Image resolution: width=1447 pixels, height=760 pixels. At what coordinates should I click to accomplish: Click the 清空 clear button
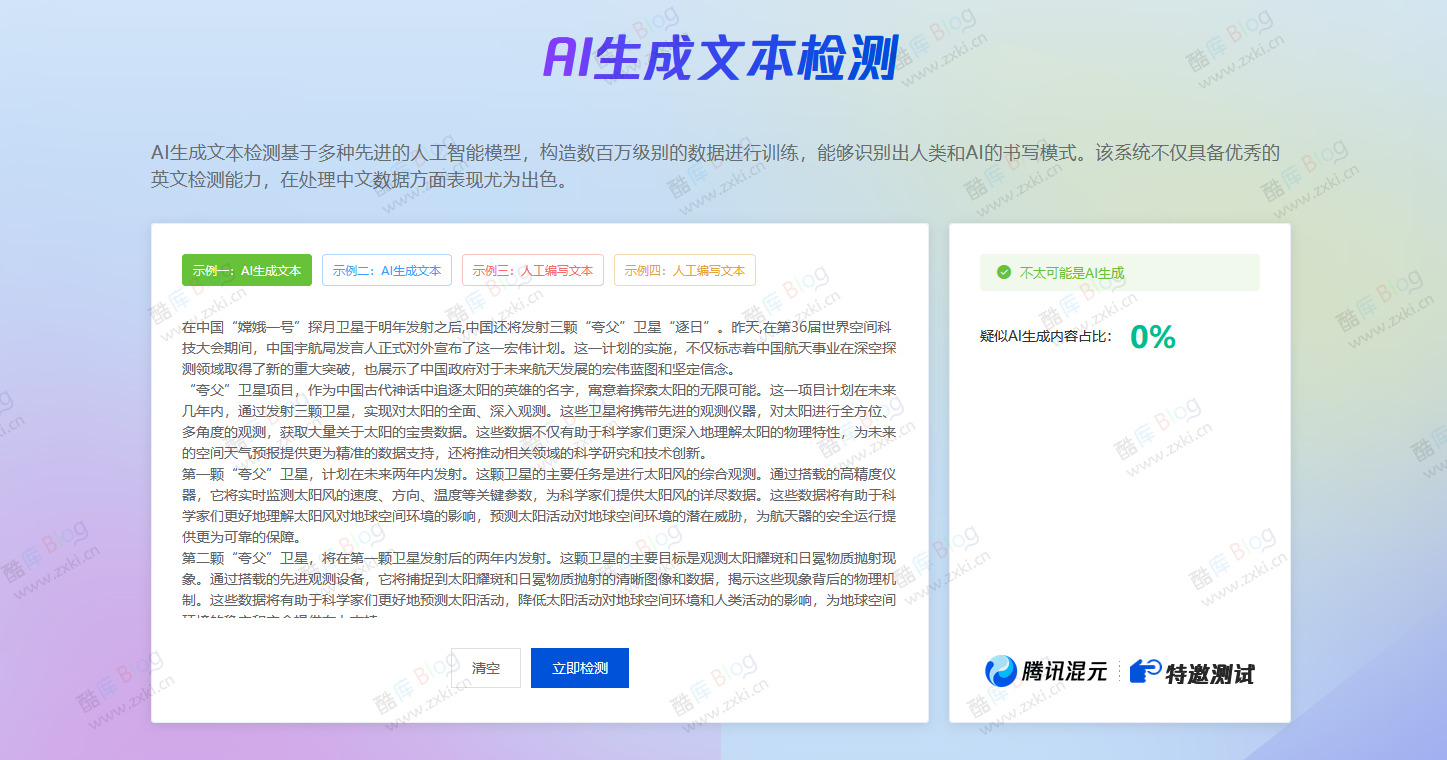pyautogui.click(x=486, y=667)
